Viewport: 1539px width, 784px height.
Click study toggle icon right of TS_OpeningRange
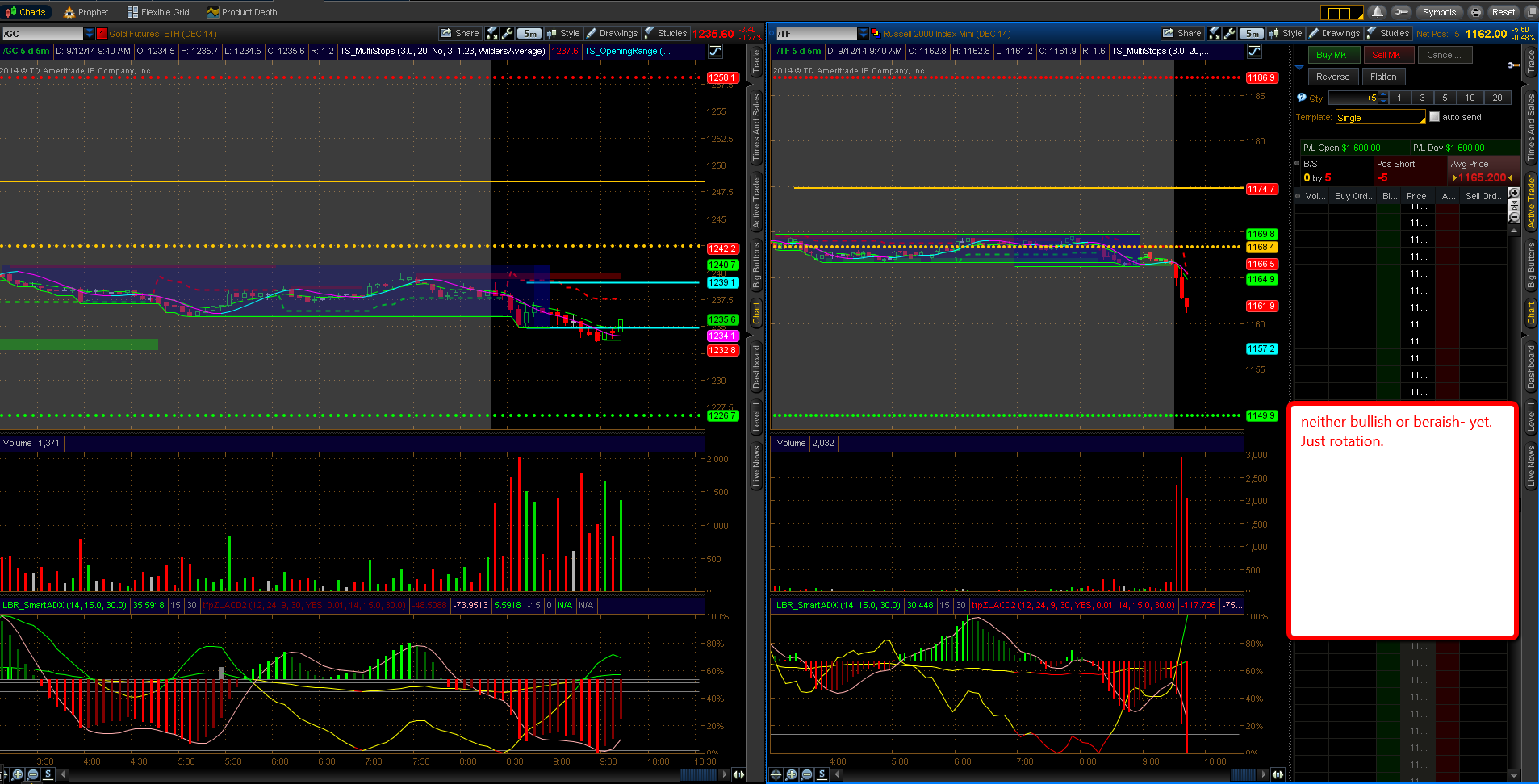tap(715, 51)
